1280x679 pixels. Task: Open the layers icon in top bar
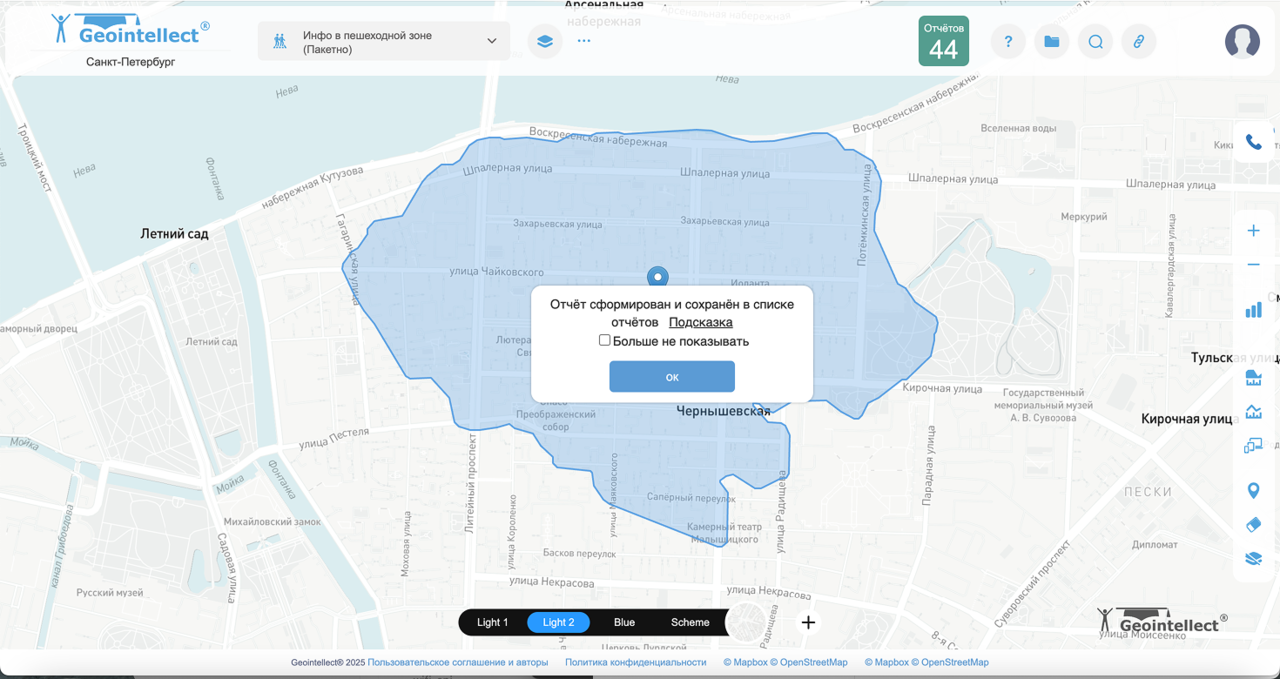point(545,42)
